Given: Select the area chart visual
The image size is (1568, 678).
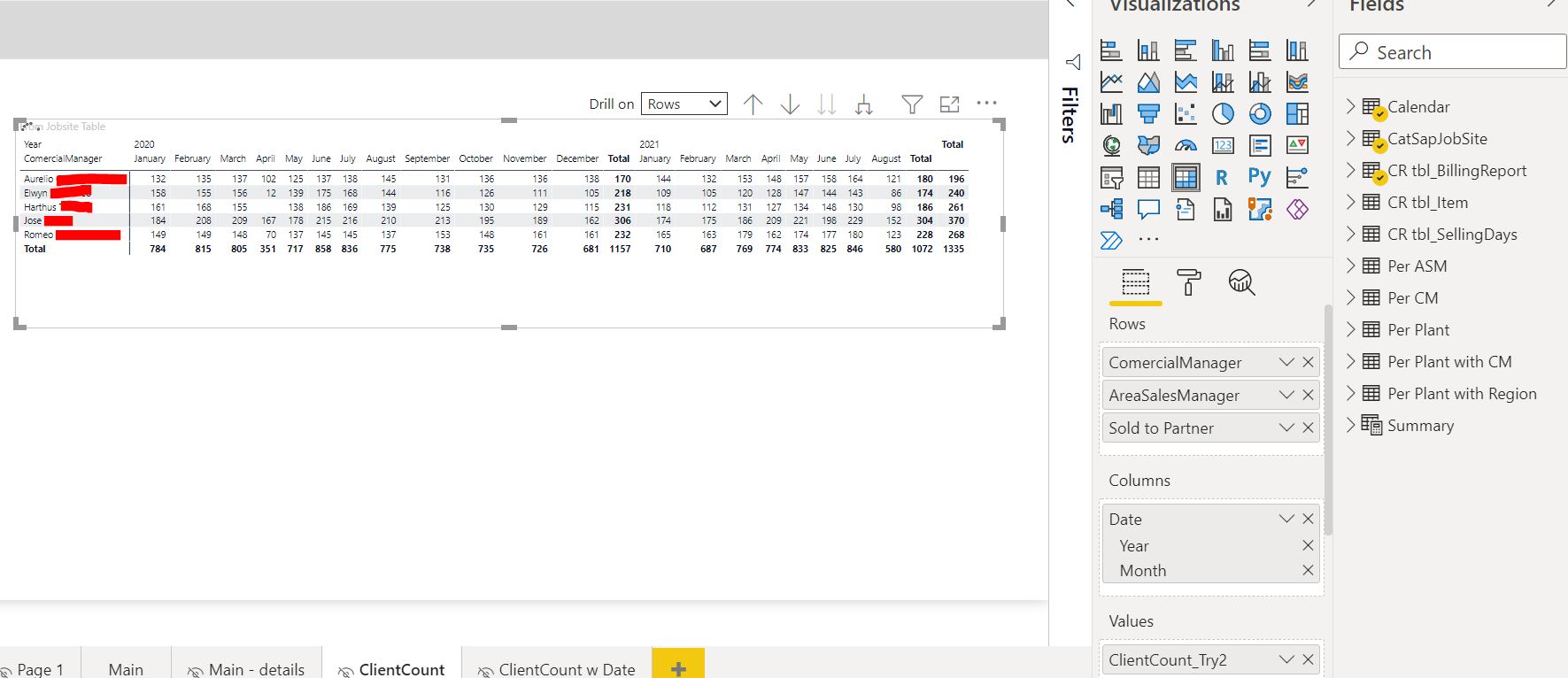Looking at the screenshot, I should point(1148,82).
